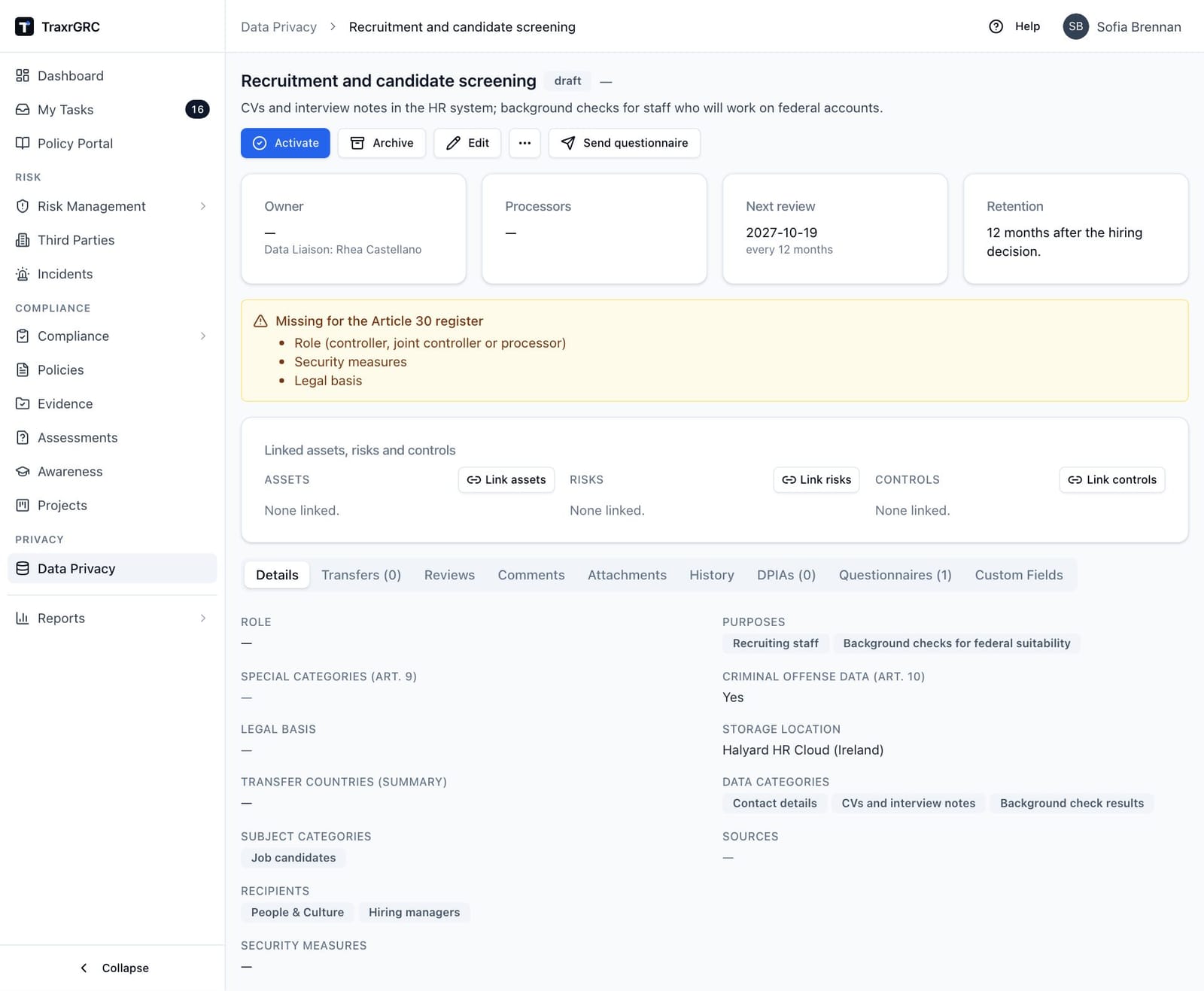Open Dashboard from the sidebar icon
1204x991 pixels.
[x=23, y=75]
